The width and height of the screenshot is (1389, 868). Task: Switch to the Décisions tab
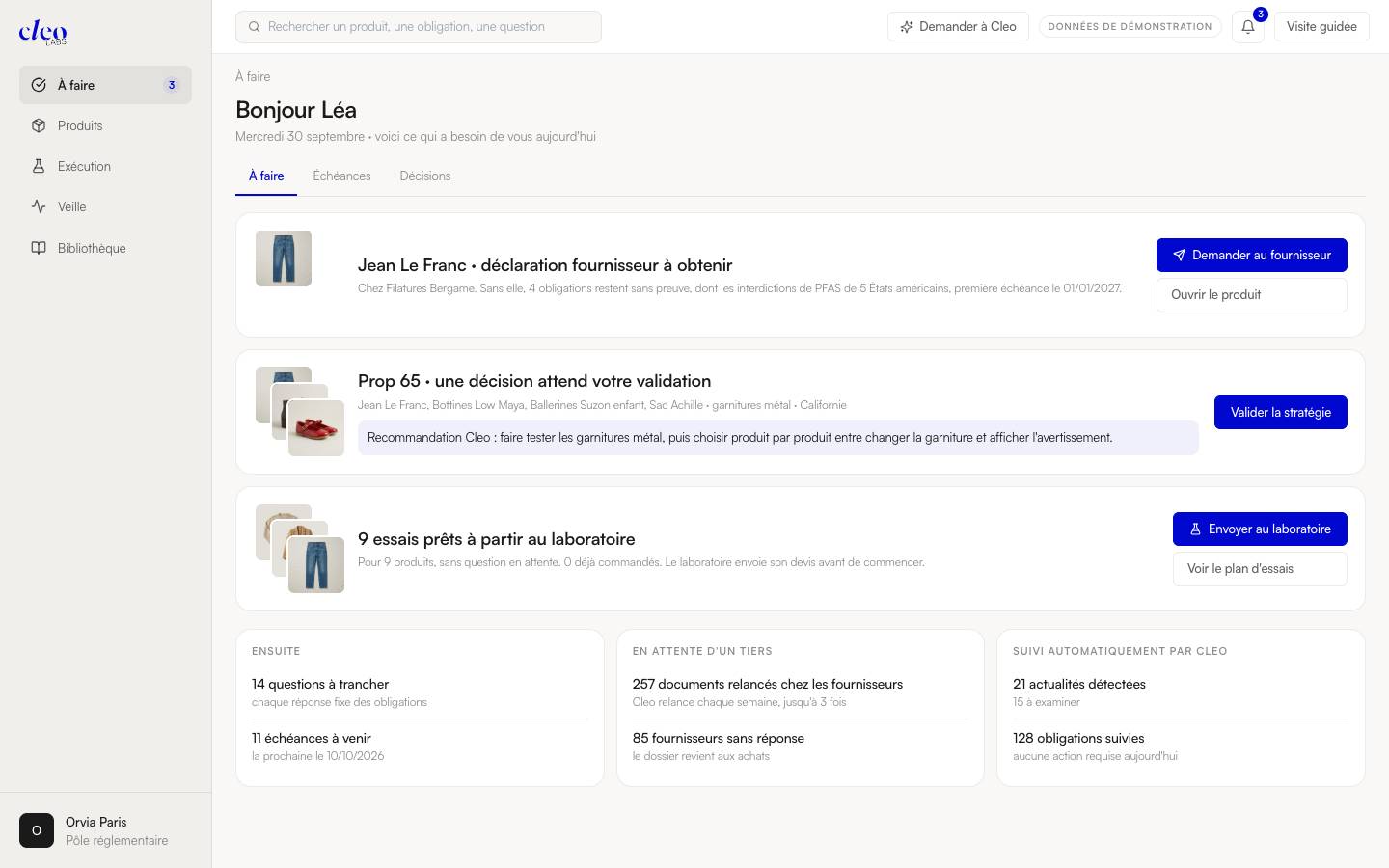coord(425,176)
